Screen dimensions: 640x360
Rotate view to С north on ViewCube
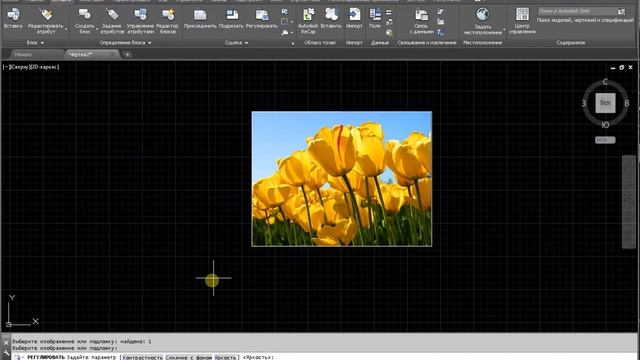click(x=605, y=82)
